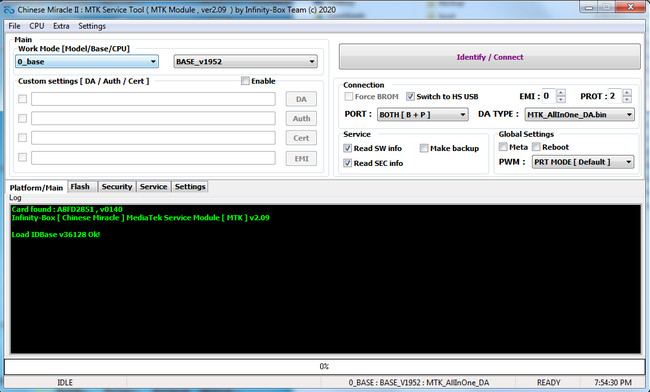Viewport: 650px width, 392px height.
Task: Increase the EMI value with up arrow
Action: pos(561,92)
